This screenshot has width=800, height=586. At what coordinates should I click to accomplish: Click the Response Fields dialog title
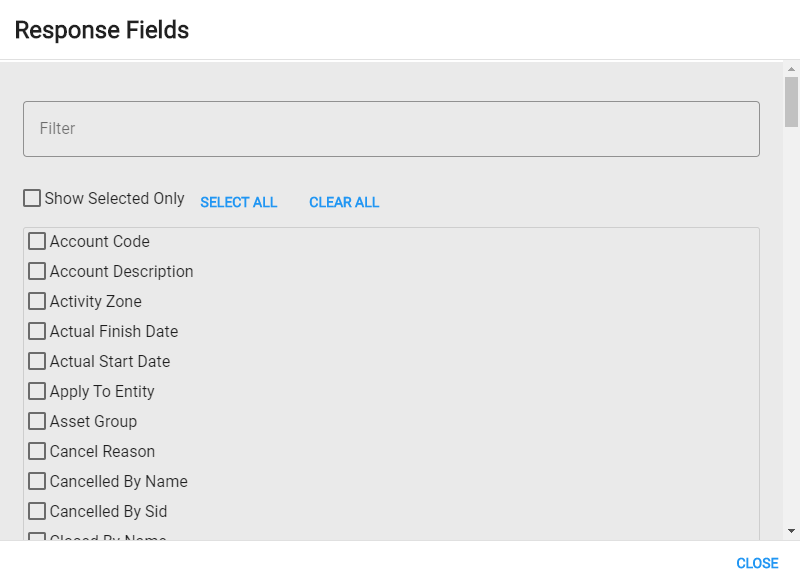click(101, 30)
